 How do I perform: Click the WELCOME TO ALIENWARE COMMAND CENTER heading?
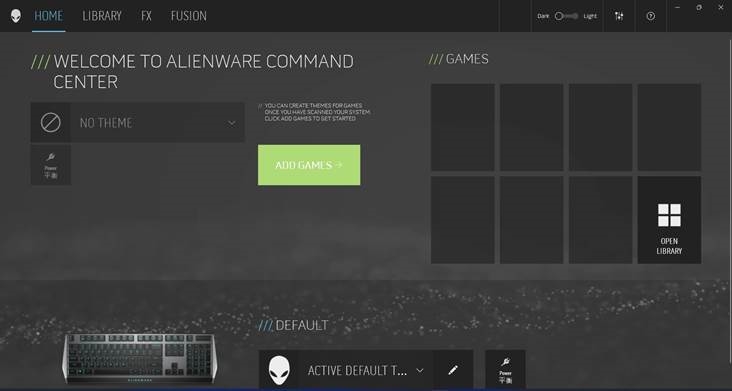click(204, 71)
